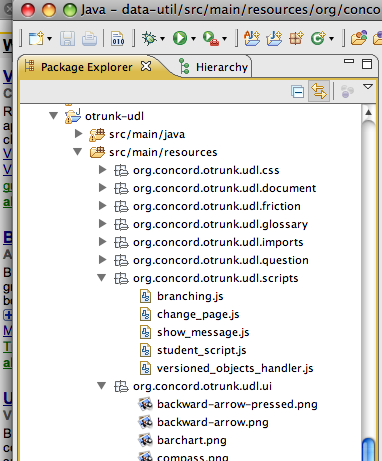Expand org.concord.otrunk.udl.document package

(102, 188)
